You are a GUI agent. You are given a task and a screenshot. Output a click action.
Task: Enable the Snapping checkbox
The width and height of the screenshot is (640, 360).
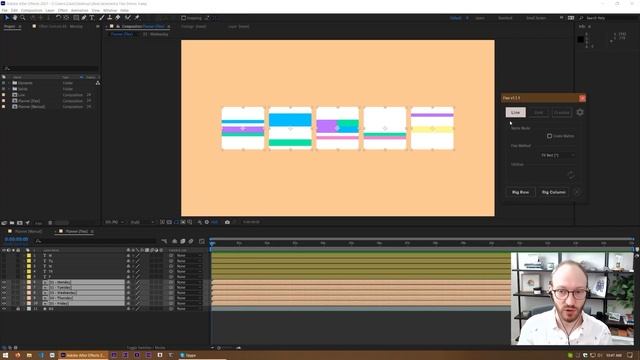184,18
